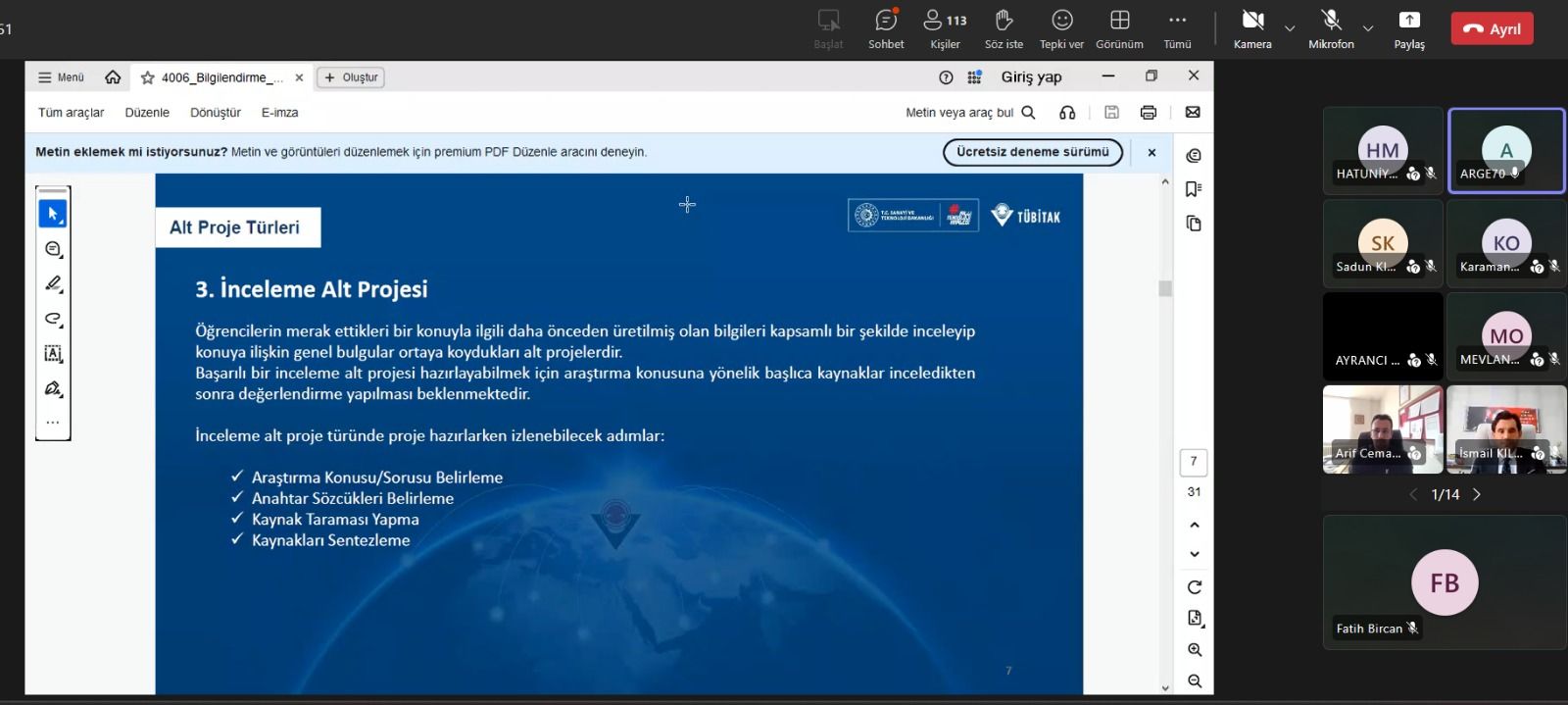Open Tepki ver reactions
The height and width of the screenshot is (705, 1568).
1061,28
